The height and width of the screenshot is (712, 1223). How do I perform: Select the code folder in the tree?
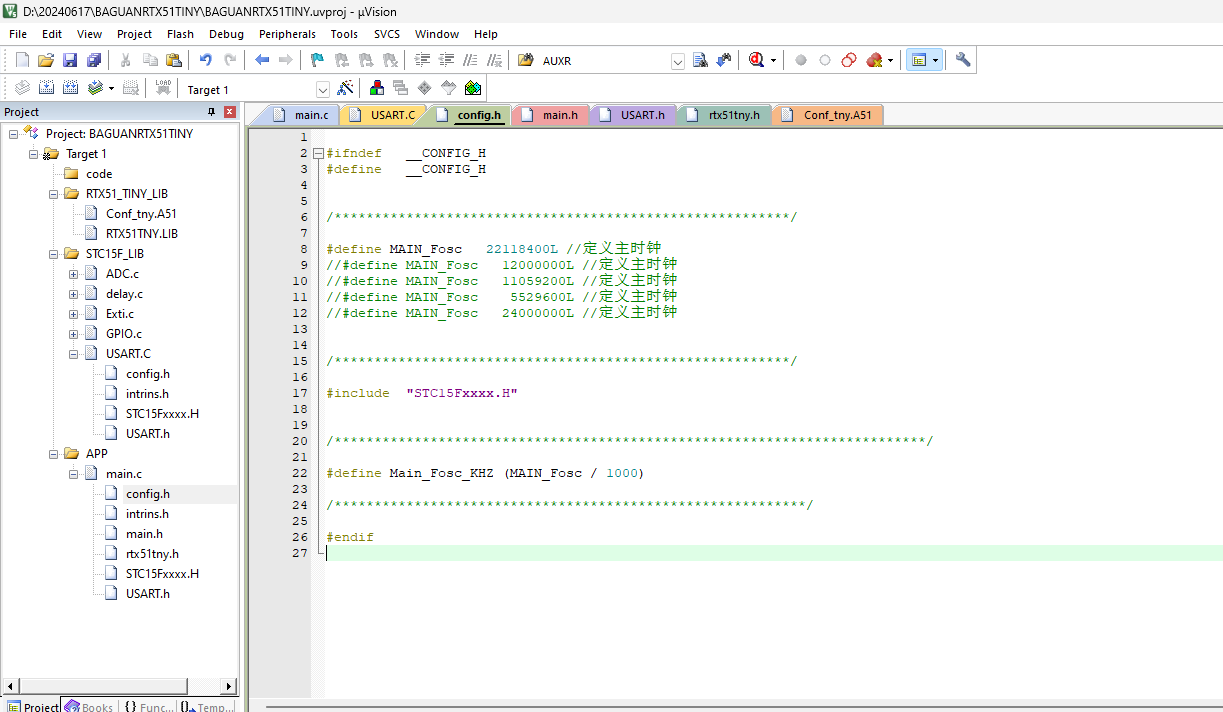click(99, 173)
